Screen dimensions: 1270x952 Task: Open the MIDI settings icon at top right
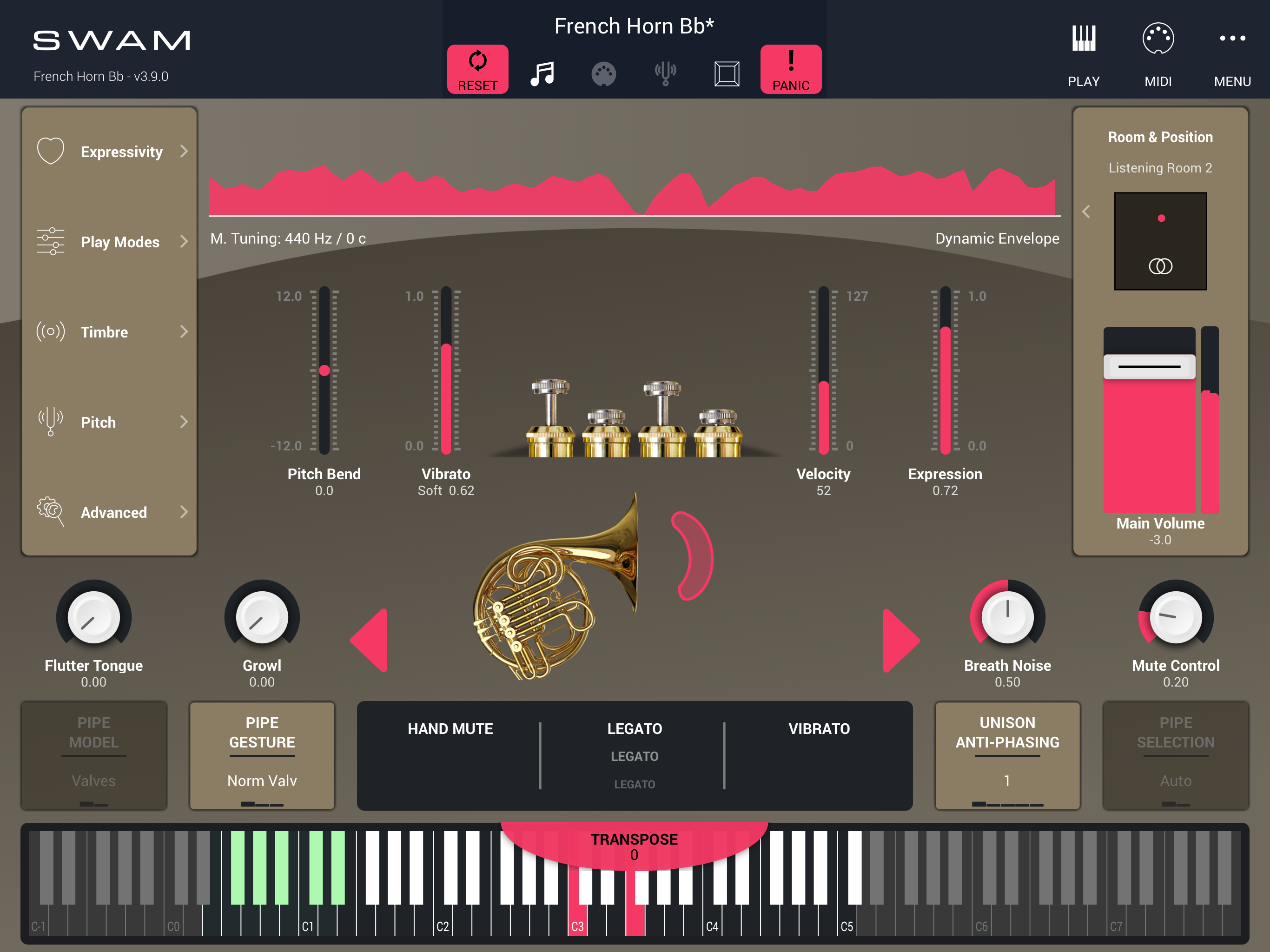point(1158,39)
